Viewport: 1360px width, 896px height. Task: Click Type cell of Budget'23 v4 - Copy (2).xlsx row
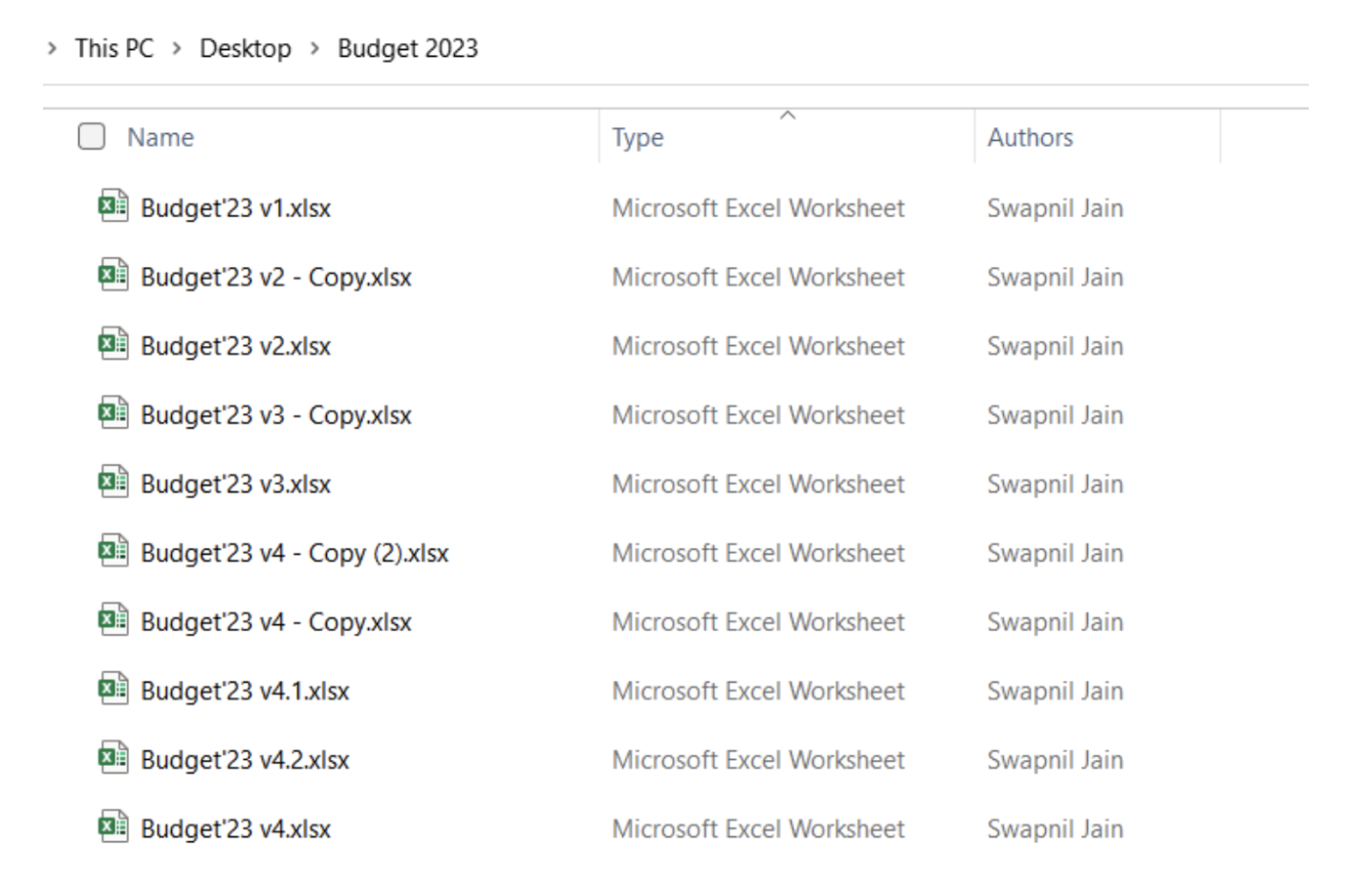point(758,554)
